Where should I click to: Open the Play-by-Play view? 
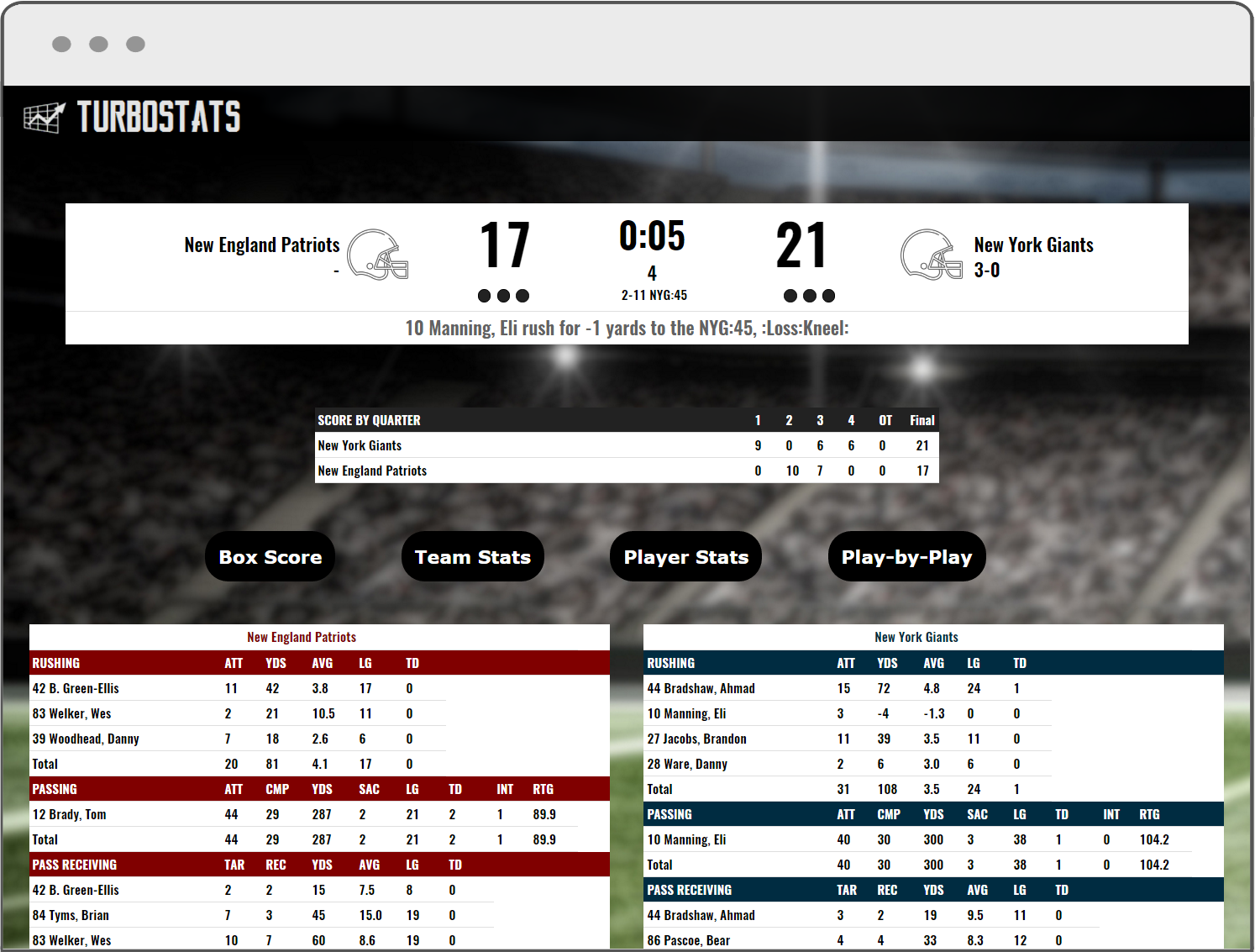(907, 556)
